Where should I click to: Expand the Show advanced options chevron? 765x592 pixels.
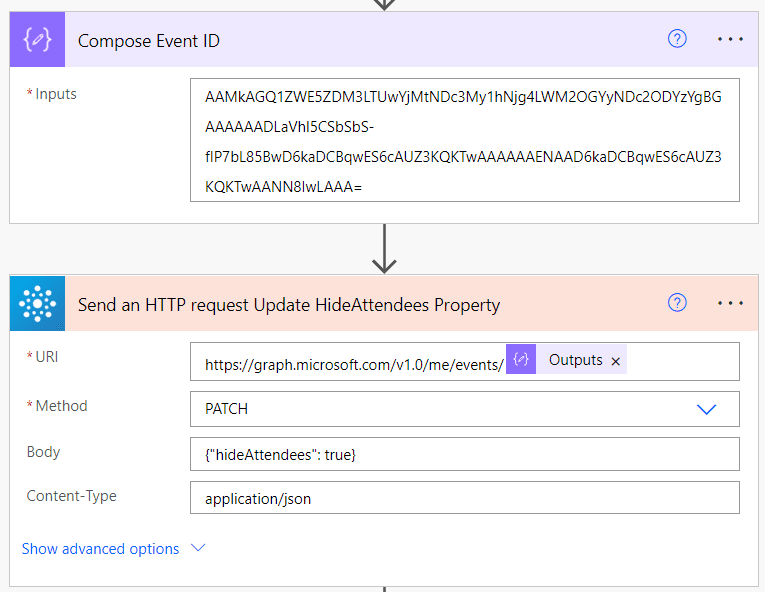pos(197,549)
